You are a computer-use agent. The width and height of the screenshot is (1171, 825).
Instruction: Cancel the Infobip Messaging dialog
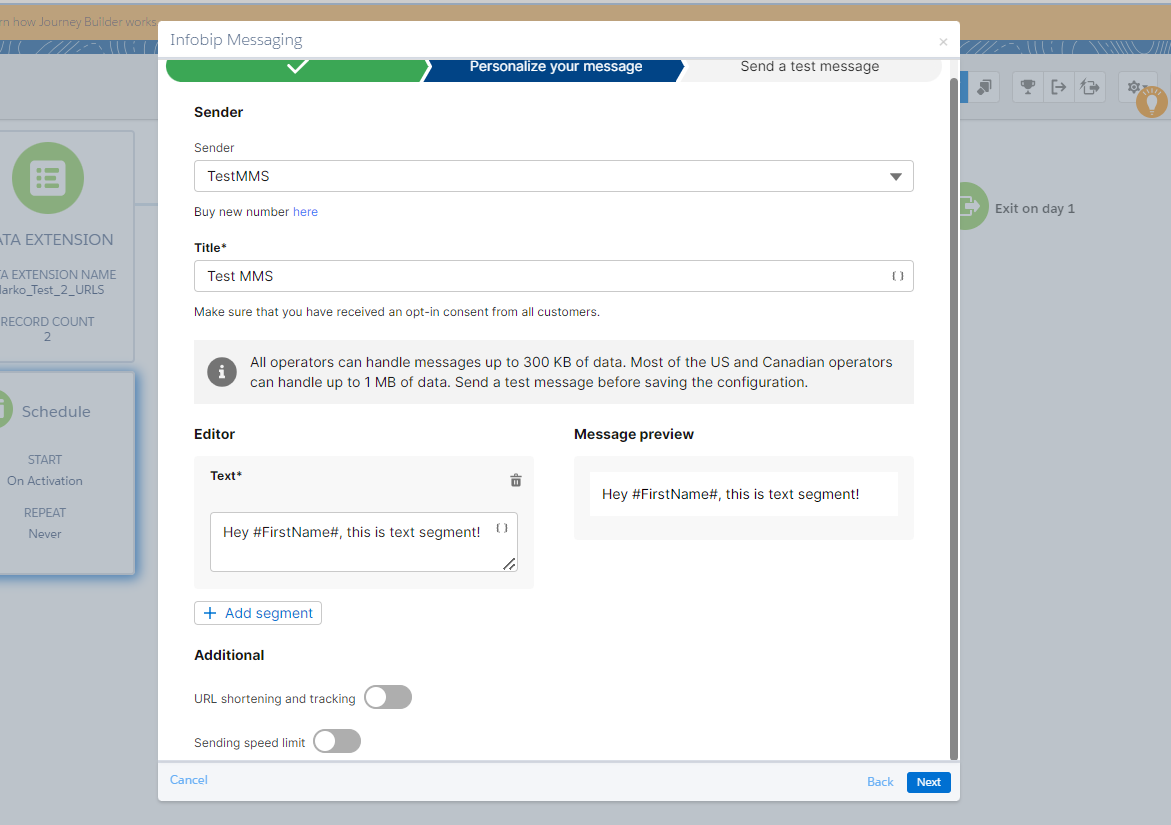coord(188,779)
